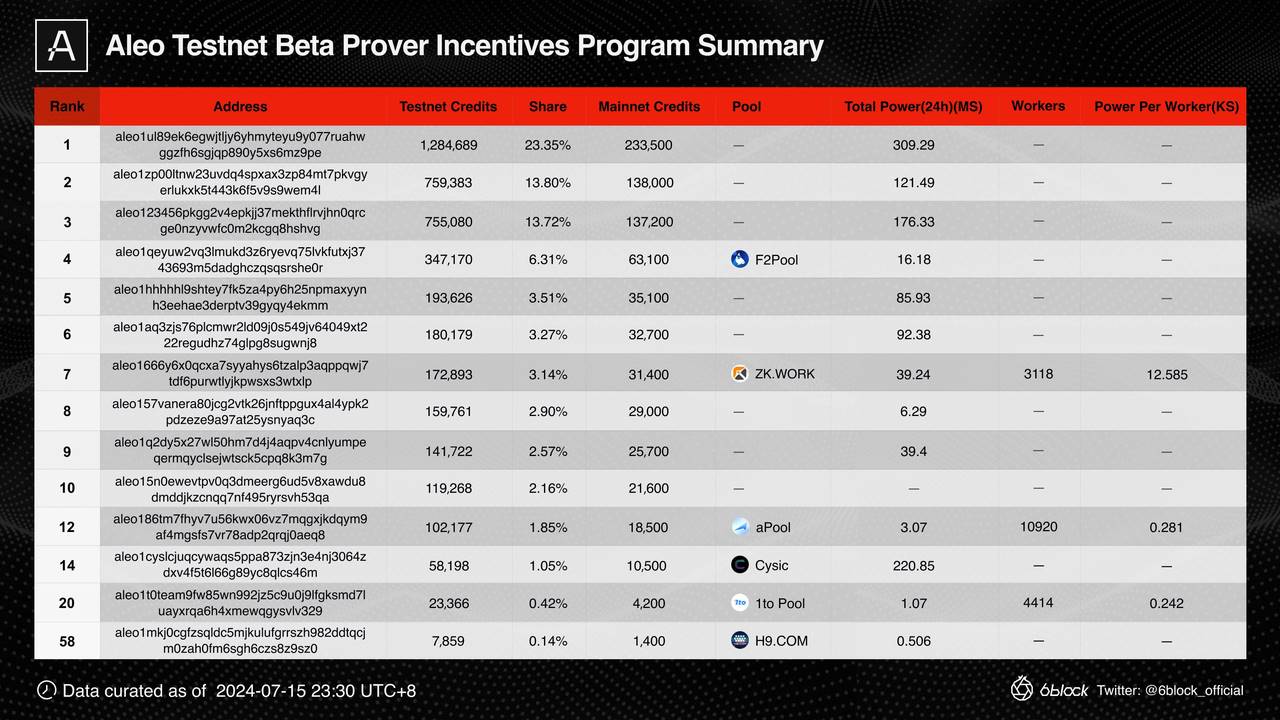Click the ZK.WORK pool icon
The image size is (1280, 720).
740,374
